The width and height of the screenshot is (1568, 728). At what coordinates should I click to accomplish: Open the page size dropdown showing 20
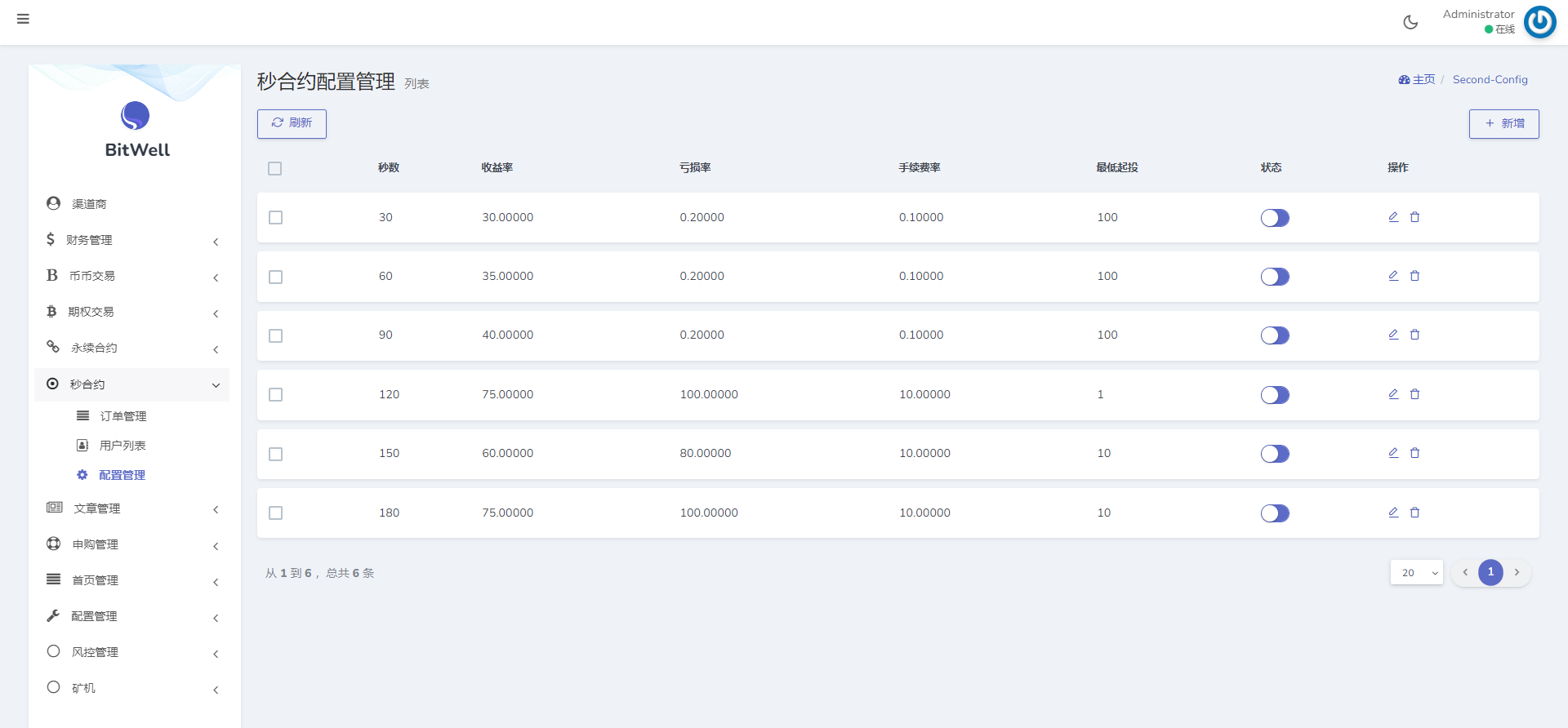(1416, 573)
